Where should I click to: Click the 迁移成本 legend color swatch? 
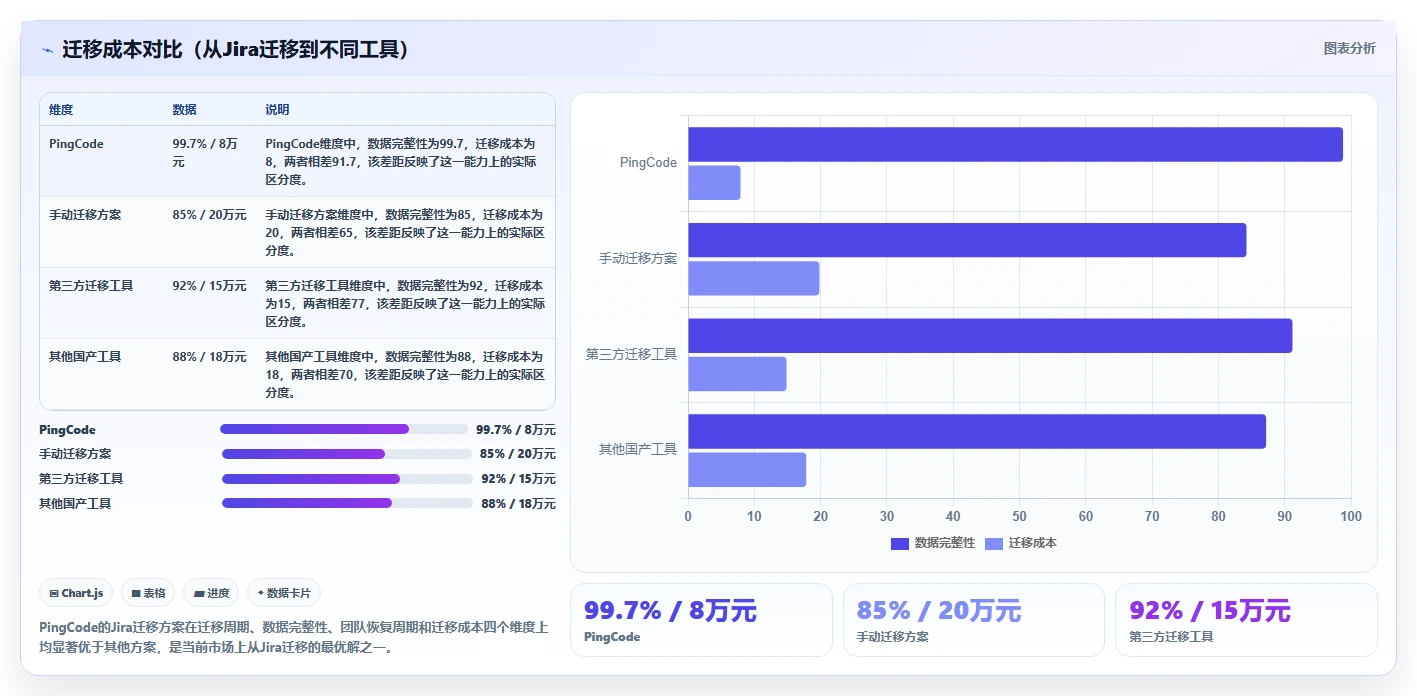pos(994,543)
